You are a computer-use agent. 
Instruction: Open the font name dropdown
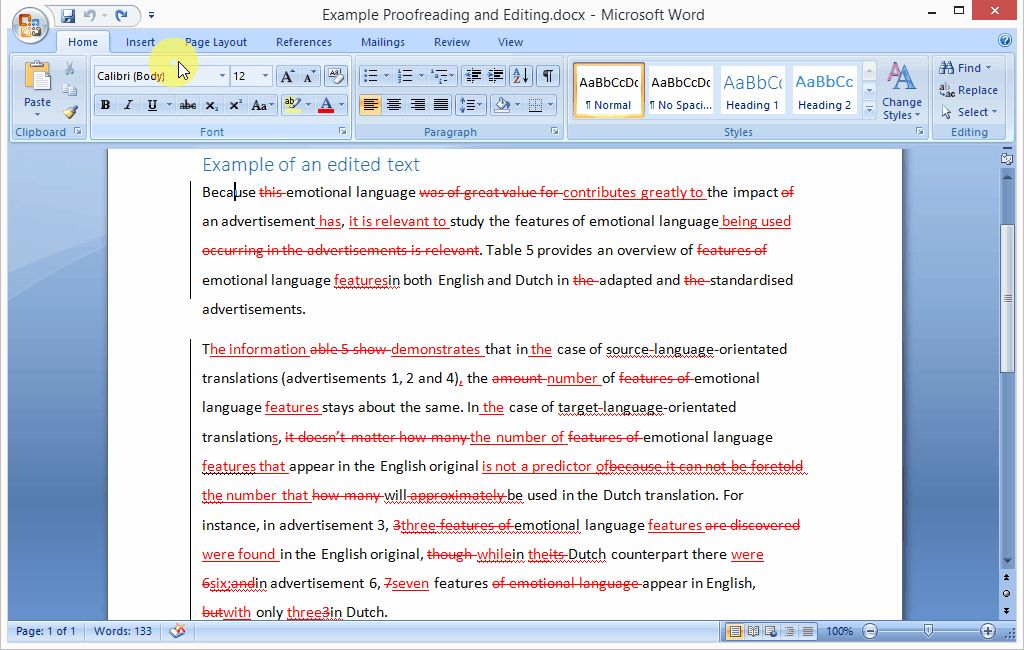[x=222, y=76]
